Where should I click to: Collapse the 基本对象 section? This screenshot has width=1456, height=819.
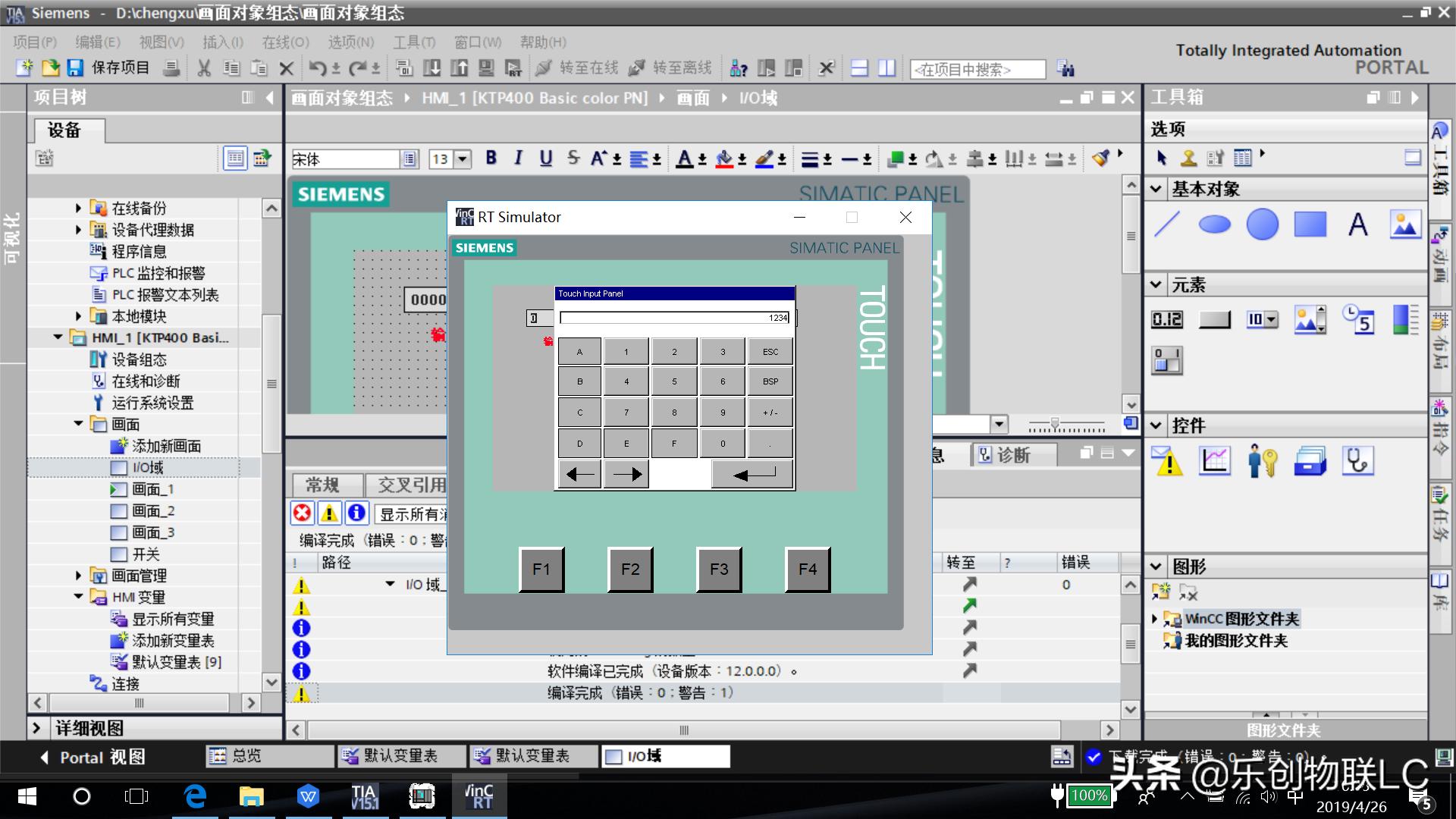[x=1156, y=189]
